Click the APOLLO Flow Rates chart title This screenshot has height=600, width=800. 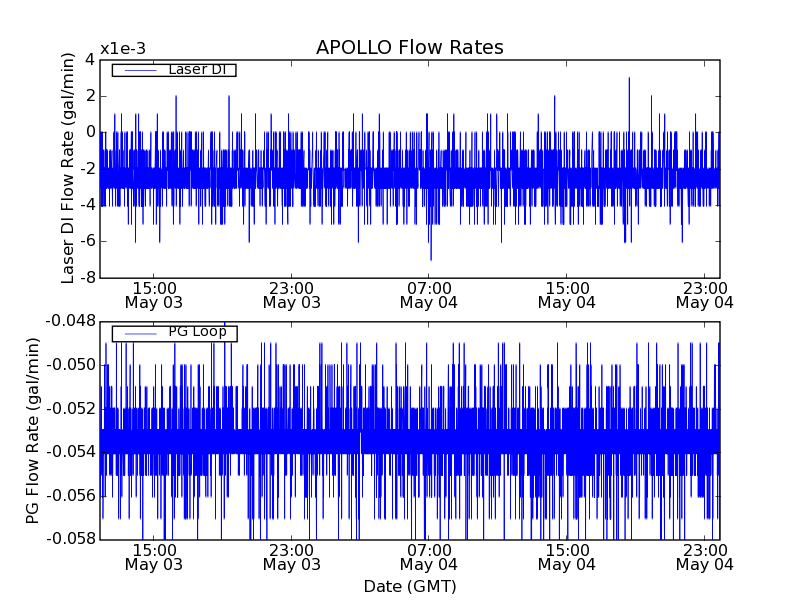[409, 48]
